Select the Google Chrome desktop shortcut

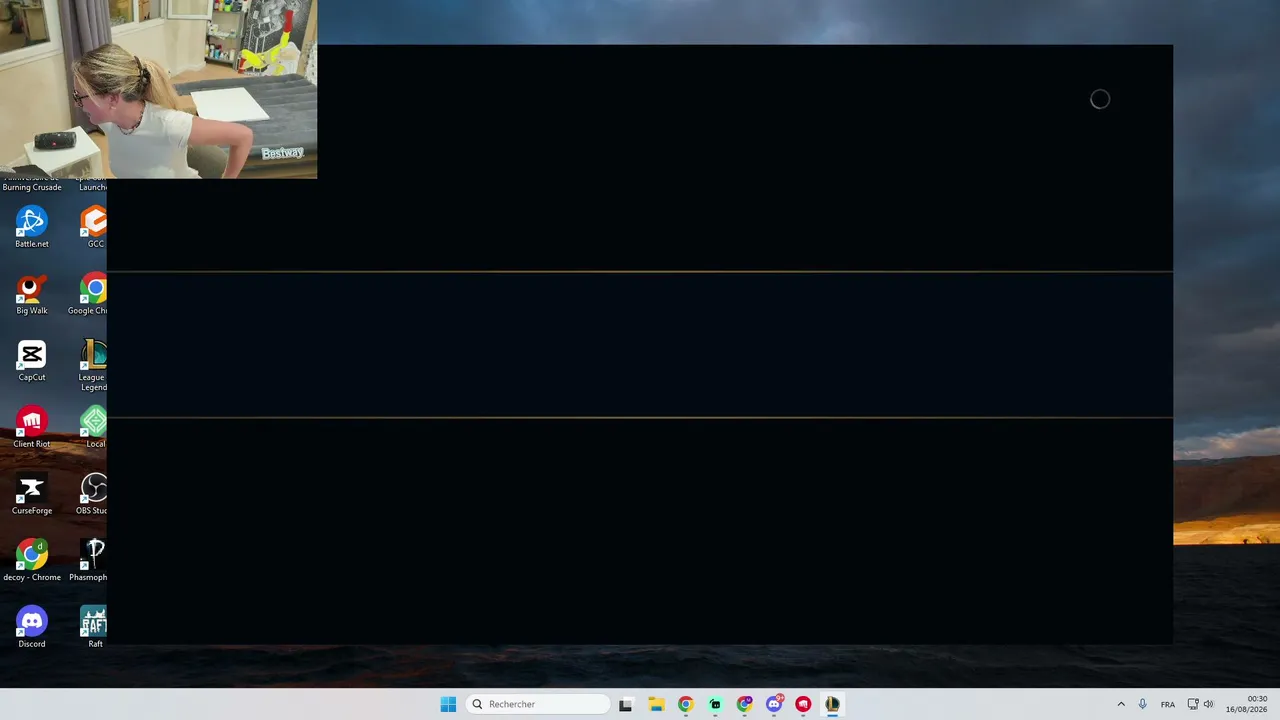90,294
